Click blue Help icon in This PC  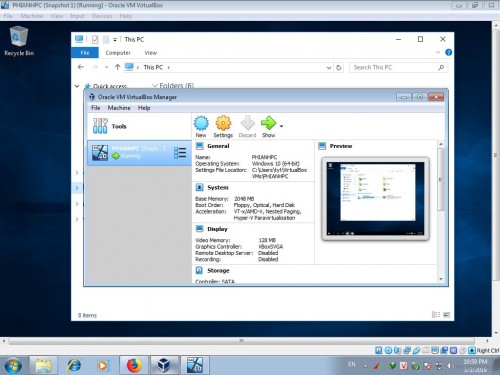tap(448, 52)
